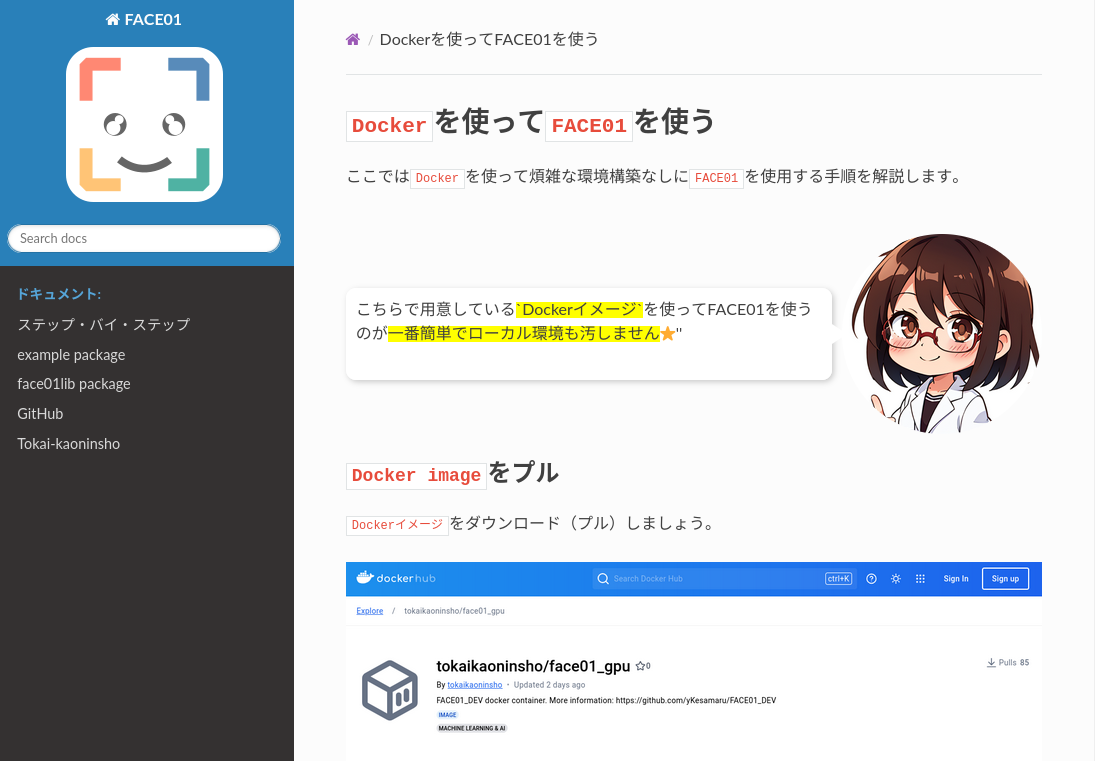The image size is (1095, 761).
Task: Click the tokaikaoninsho/face01_gpu repository title
Action: pyautogui.click(x=534, y=667)
